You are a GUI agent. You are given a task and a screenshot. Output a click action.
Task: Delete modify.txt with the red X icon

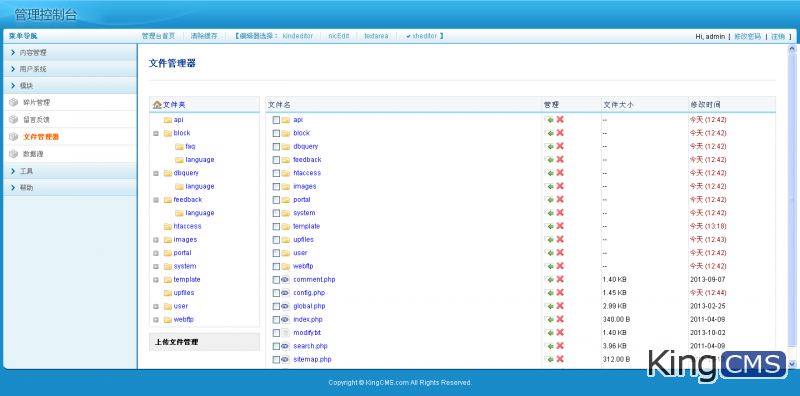coord(560,332)
